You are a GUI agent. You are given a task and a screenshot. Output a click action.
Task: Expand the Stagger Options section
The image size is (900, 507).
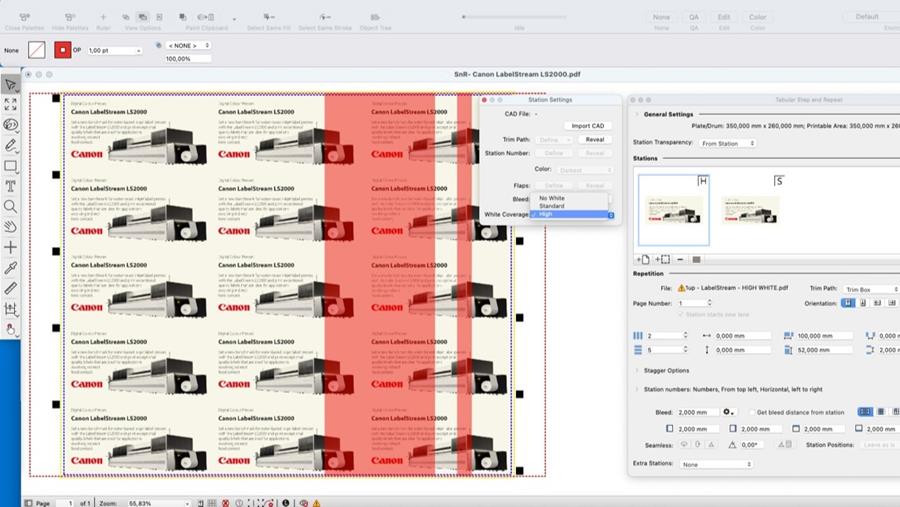point(637,371)
